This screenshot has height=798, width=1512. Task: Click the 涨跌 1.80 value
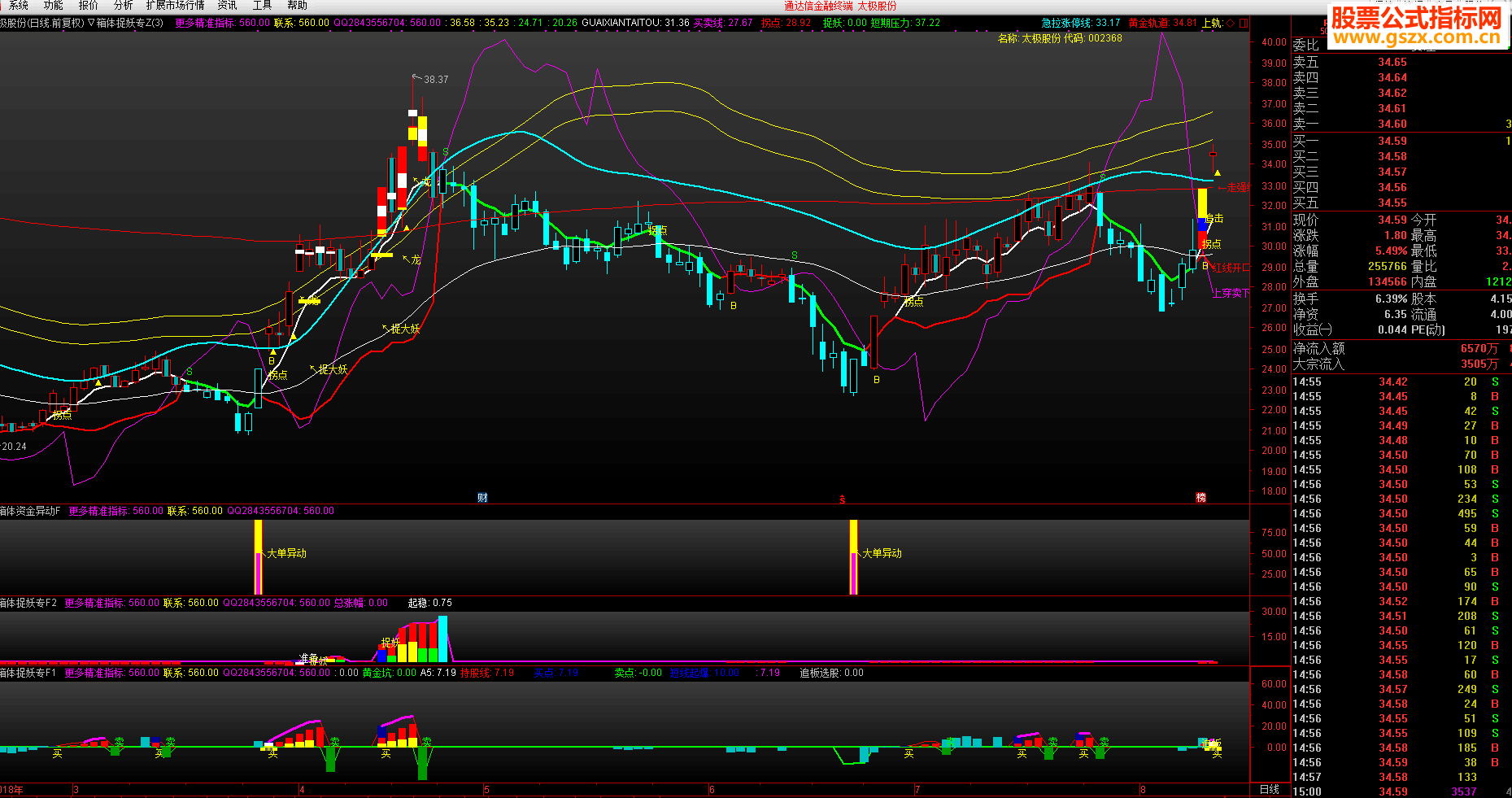(x=1396, y=235)
